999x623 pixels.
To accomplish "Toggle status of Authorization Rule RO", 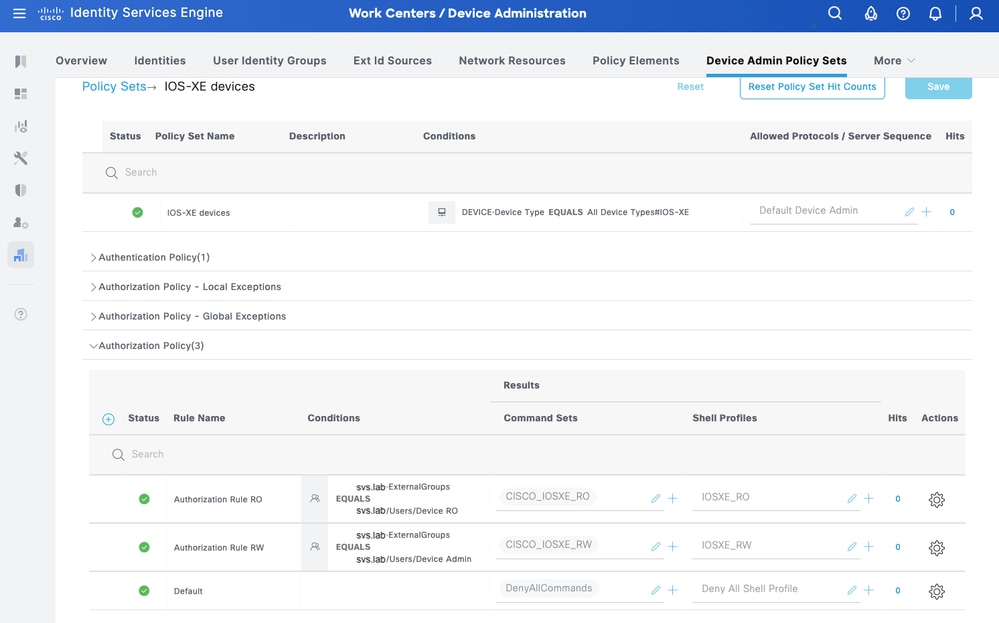I will 144,499.
